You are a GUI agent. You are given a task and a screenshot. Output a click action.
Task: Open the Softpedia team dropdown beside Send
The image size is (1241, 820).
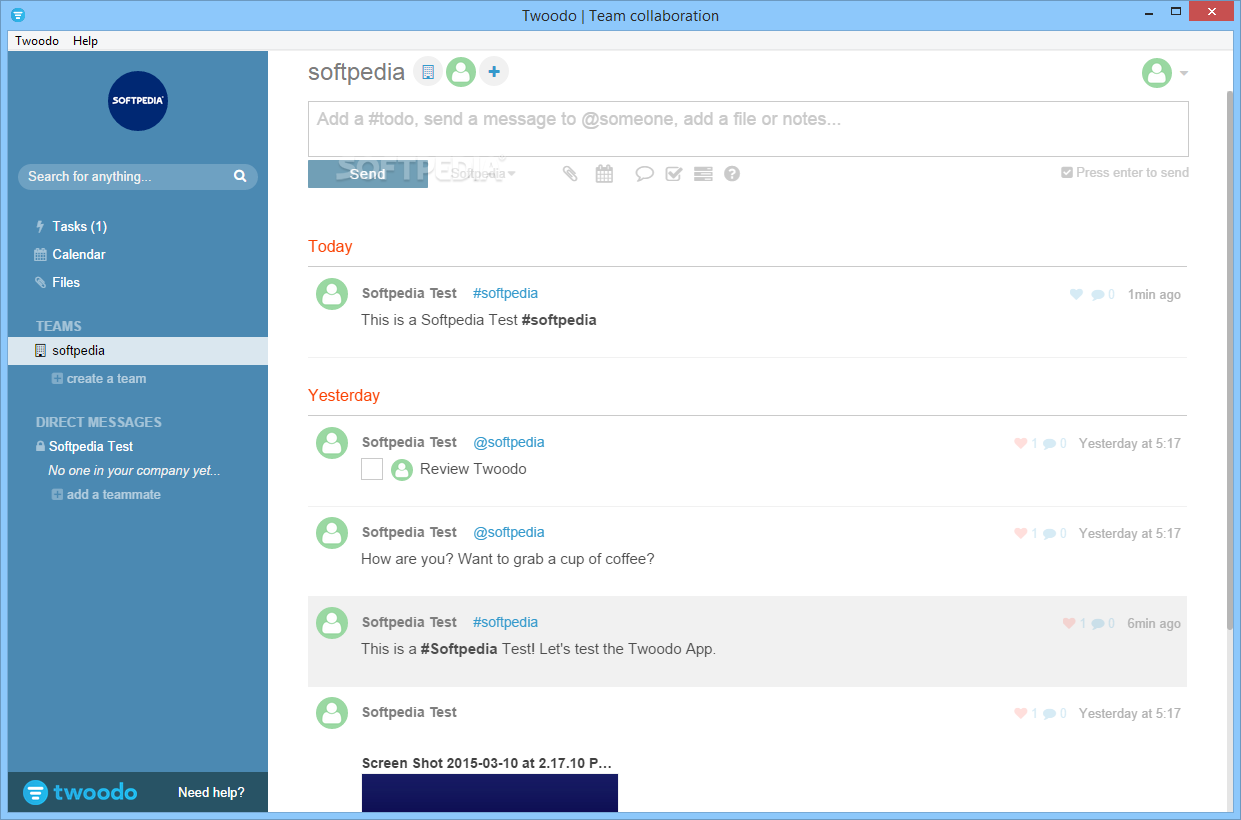(x=483, y=174)
